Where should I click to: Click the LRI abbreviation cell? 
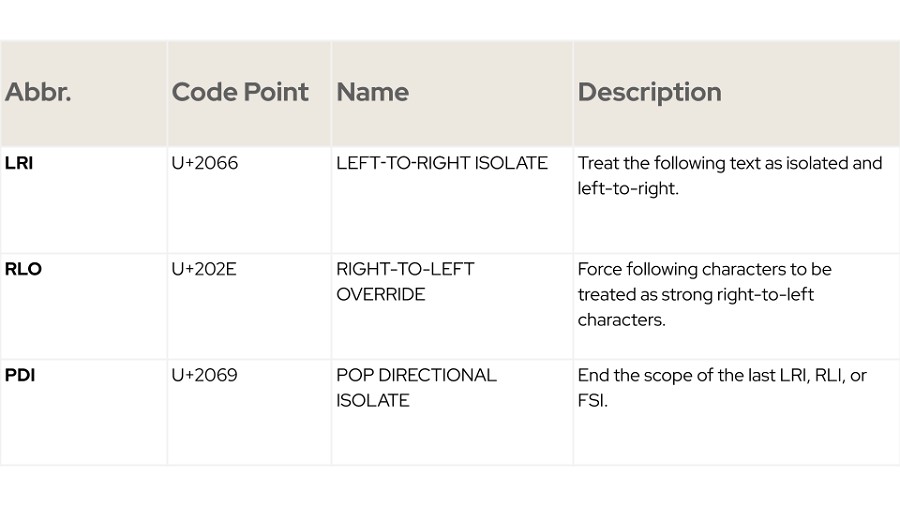point(19,163)
